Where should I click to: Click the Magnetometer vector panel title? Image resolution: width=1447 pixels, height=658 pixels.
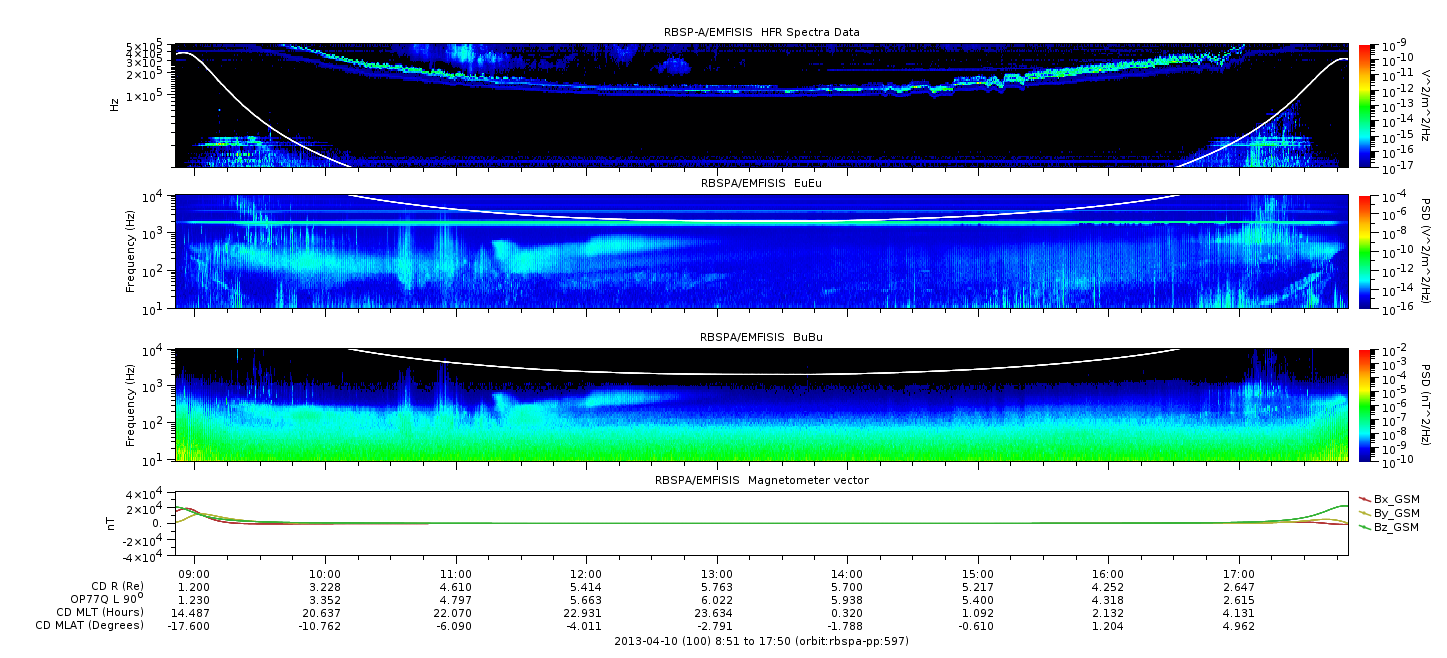[x=761, y=480]
